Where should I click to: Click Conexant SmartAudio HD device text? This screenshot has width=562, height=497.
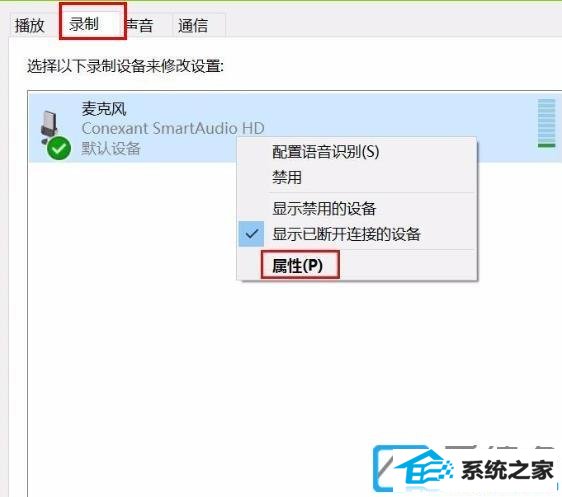tap(173, 128)
